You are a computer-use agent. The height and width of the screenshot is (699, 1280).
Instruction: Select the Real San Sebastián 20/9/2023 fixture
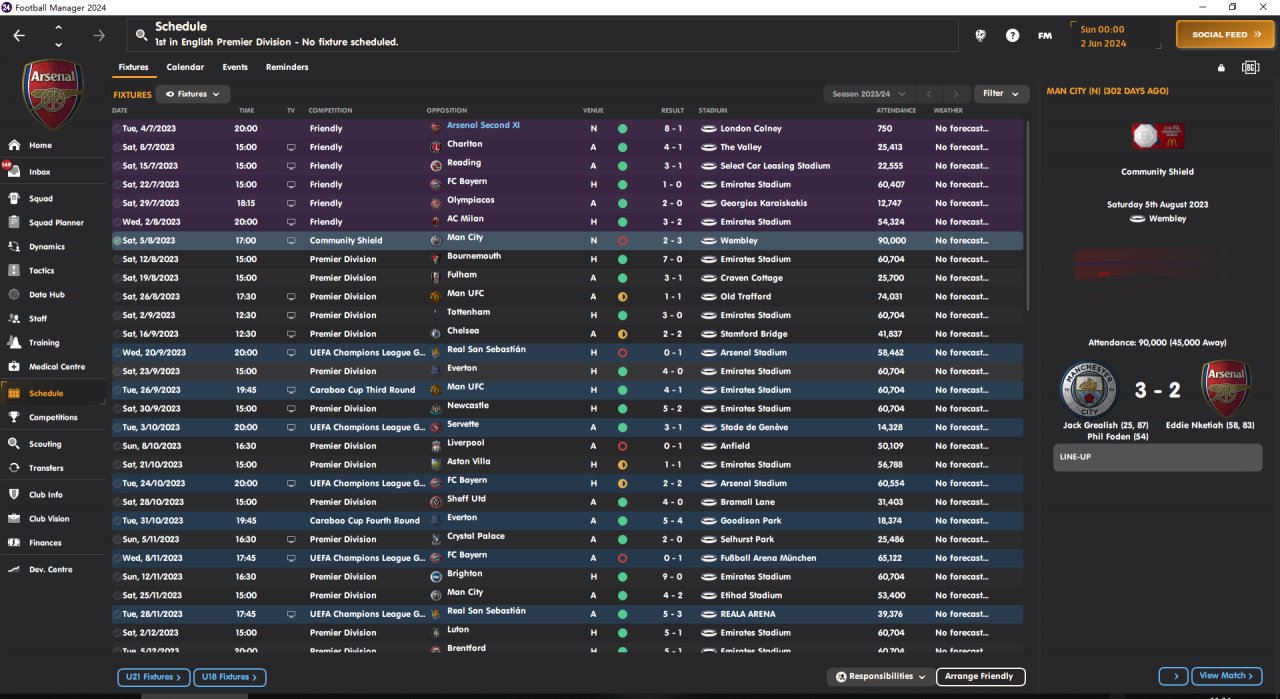(x=485, y=352)
